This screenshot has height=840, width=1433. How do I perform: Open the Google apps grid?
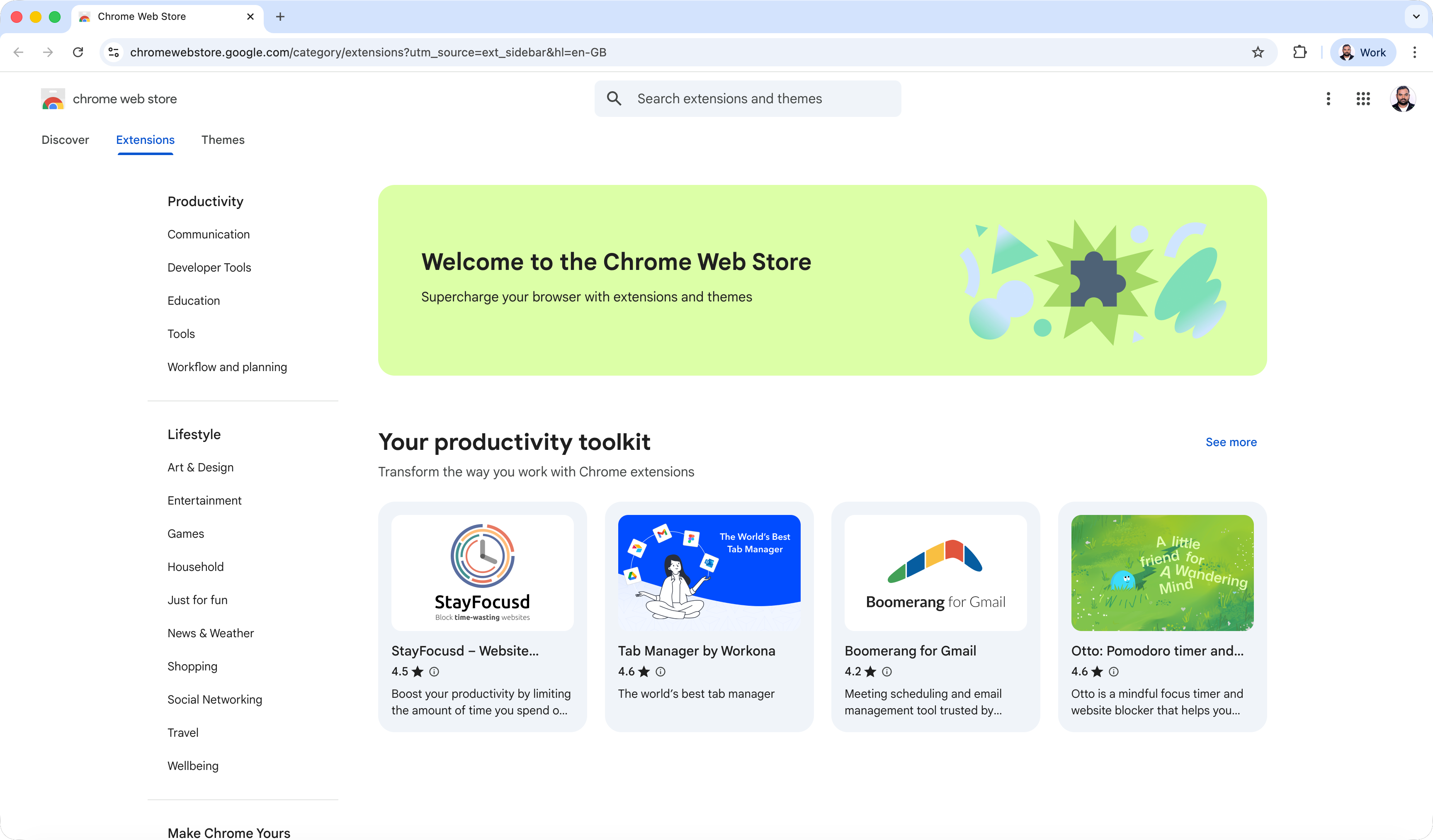tap(1363, 98)
